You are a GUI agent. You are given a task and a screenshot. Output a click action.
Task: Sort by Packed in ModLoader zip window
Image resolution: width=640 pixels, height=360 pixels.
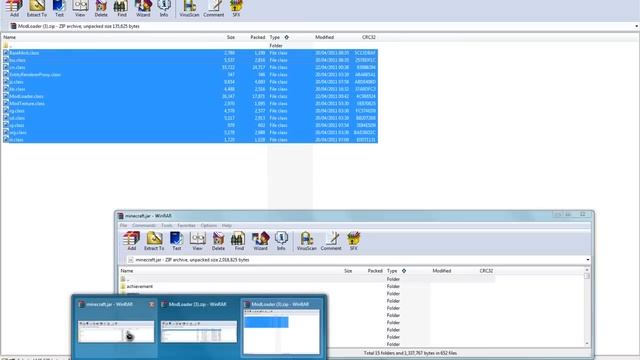tap(258, 37)
